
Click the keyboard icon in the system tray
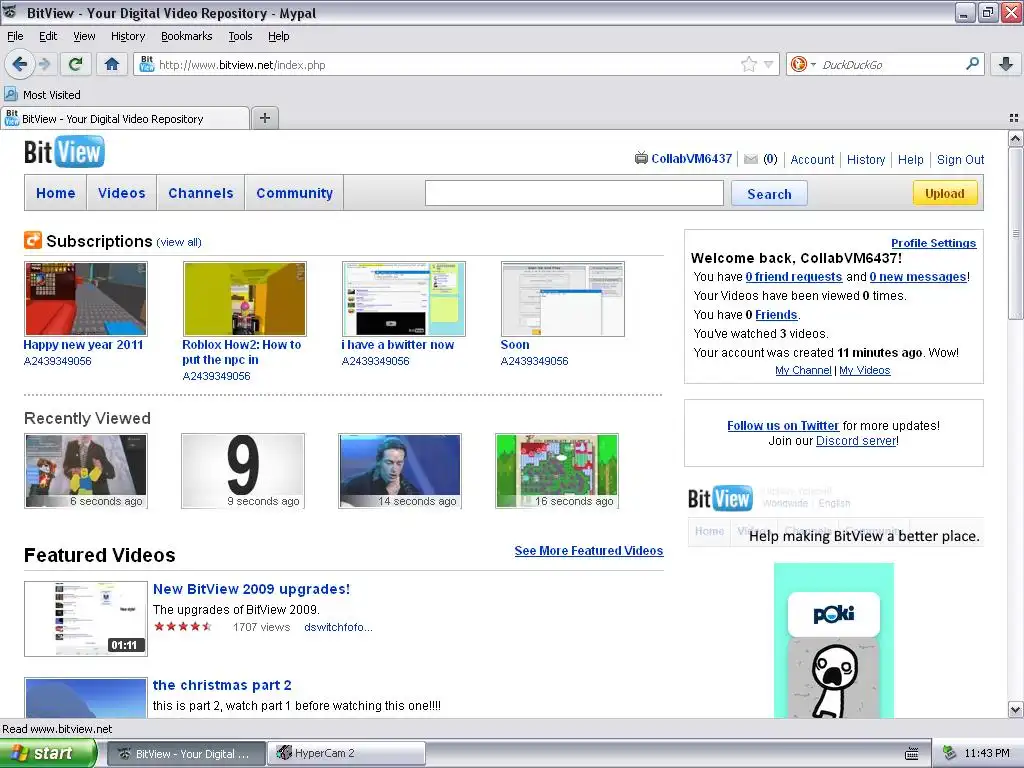coord(912,754)
